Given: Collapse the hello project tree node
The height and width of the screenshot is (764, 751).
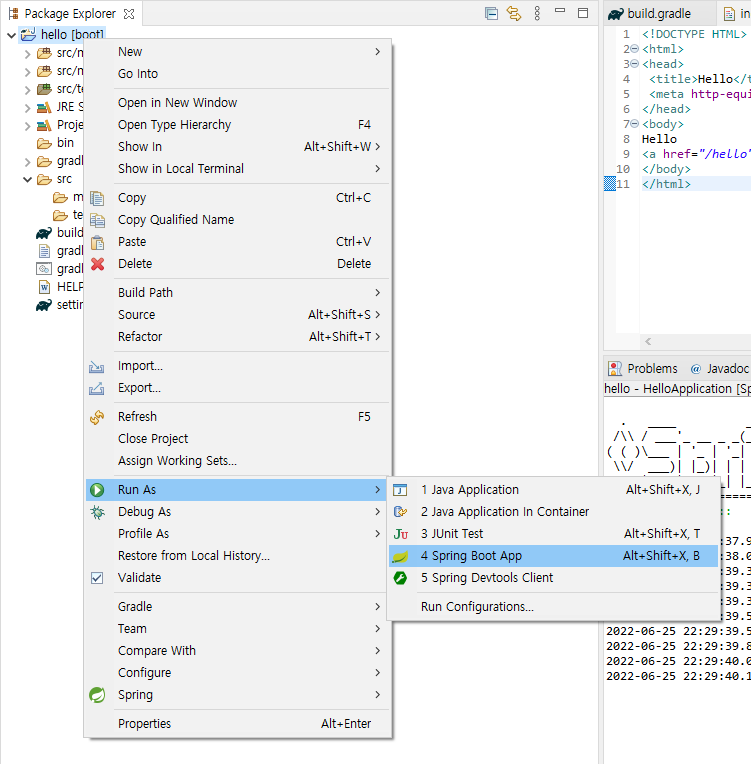Looking at the screenshot, I should click(11, 35).
